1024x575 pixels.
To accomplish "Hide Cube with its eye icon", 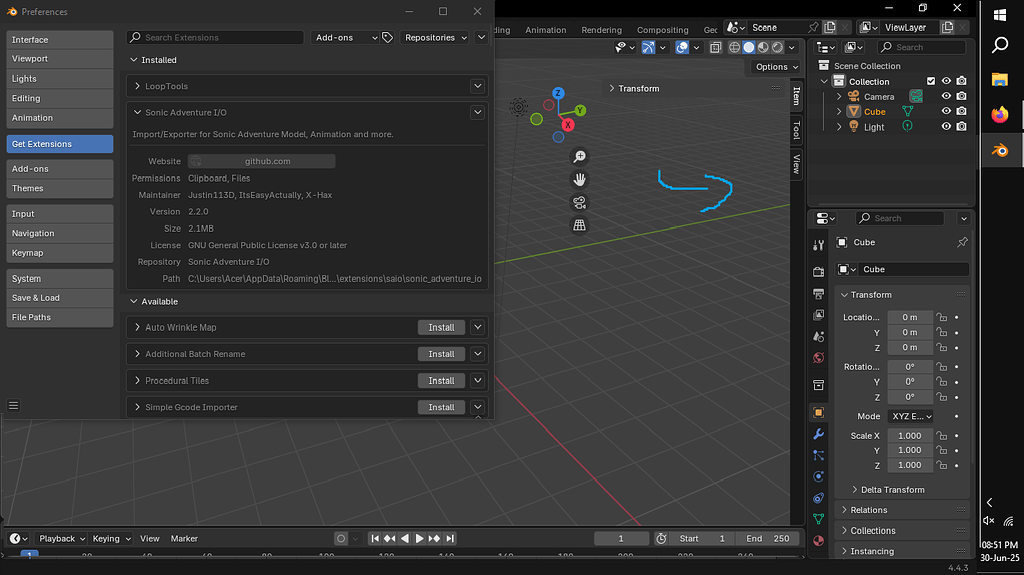I will (x=946, y=111).
